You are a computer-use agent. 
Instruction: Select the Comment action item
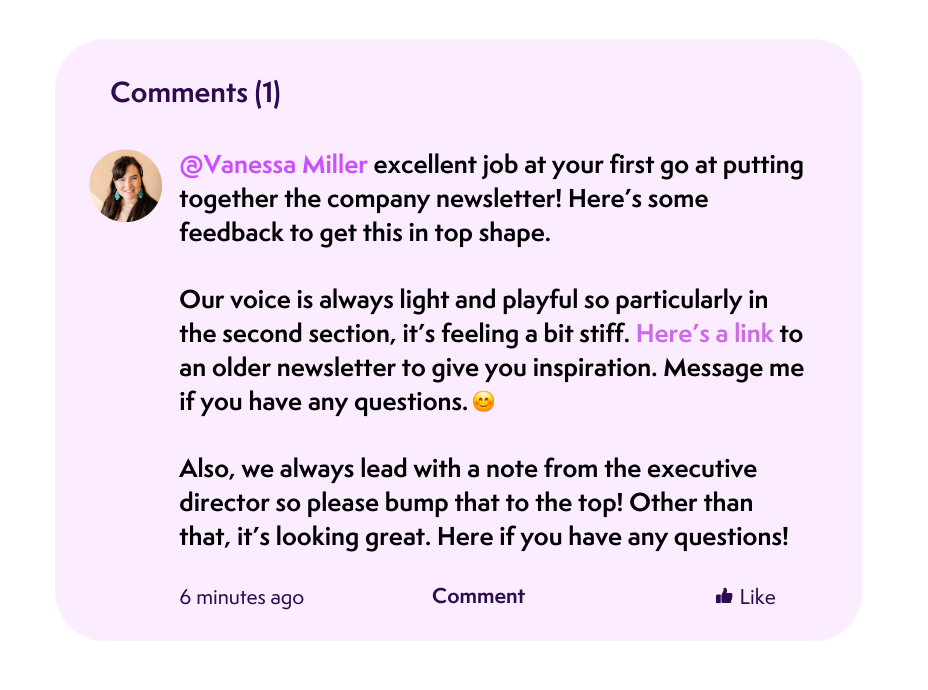click(478, 596)
